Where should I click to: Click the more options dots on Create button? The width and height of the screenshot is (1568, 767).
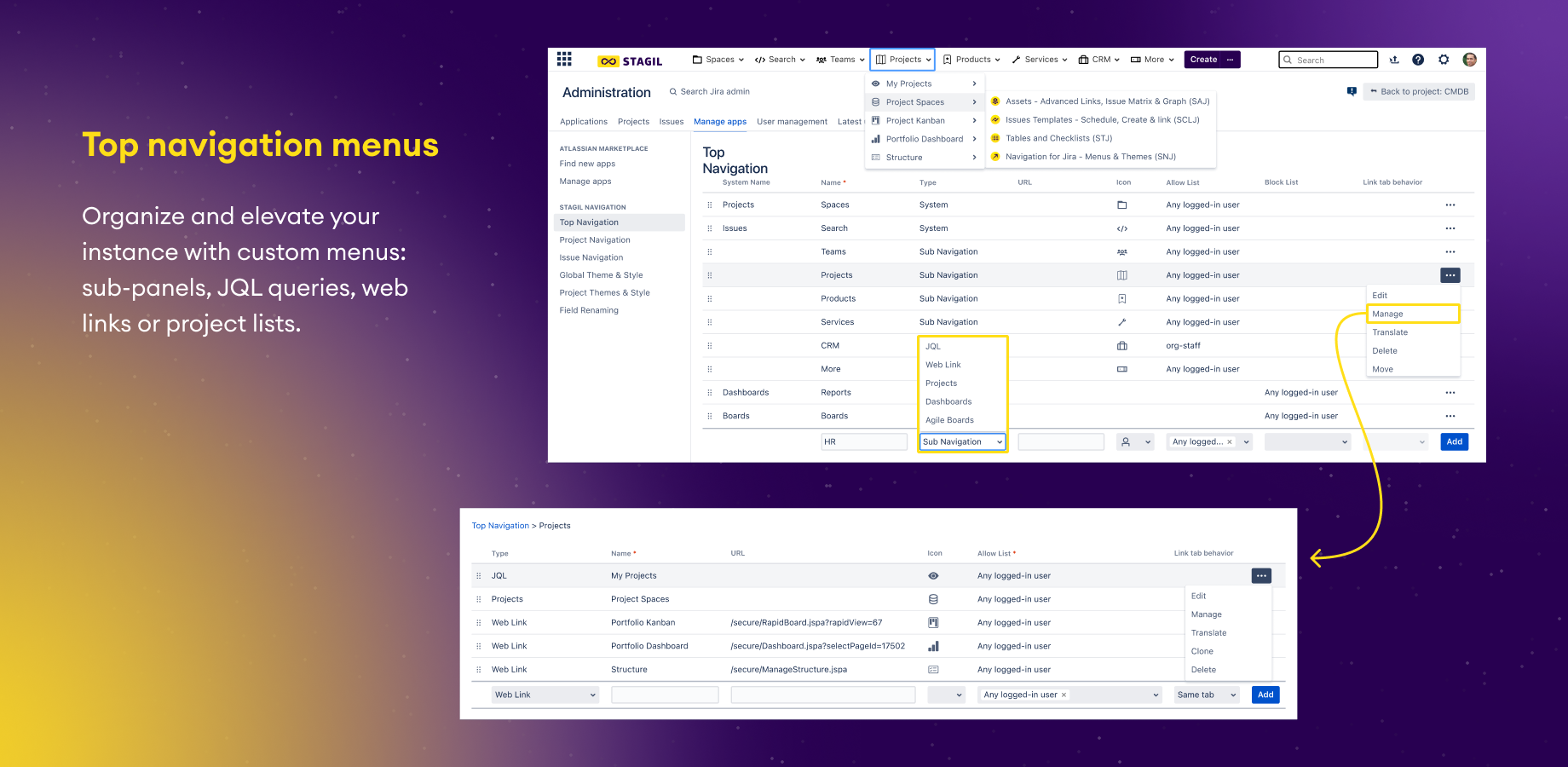coord(1230,60)
